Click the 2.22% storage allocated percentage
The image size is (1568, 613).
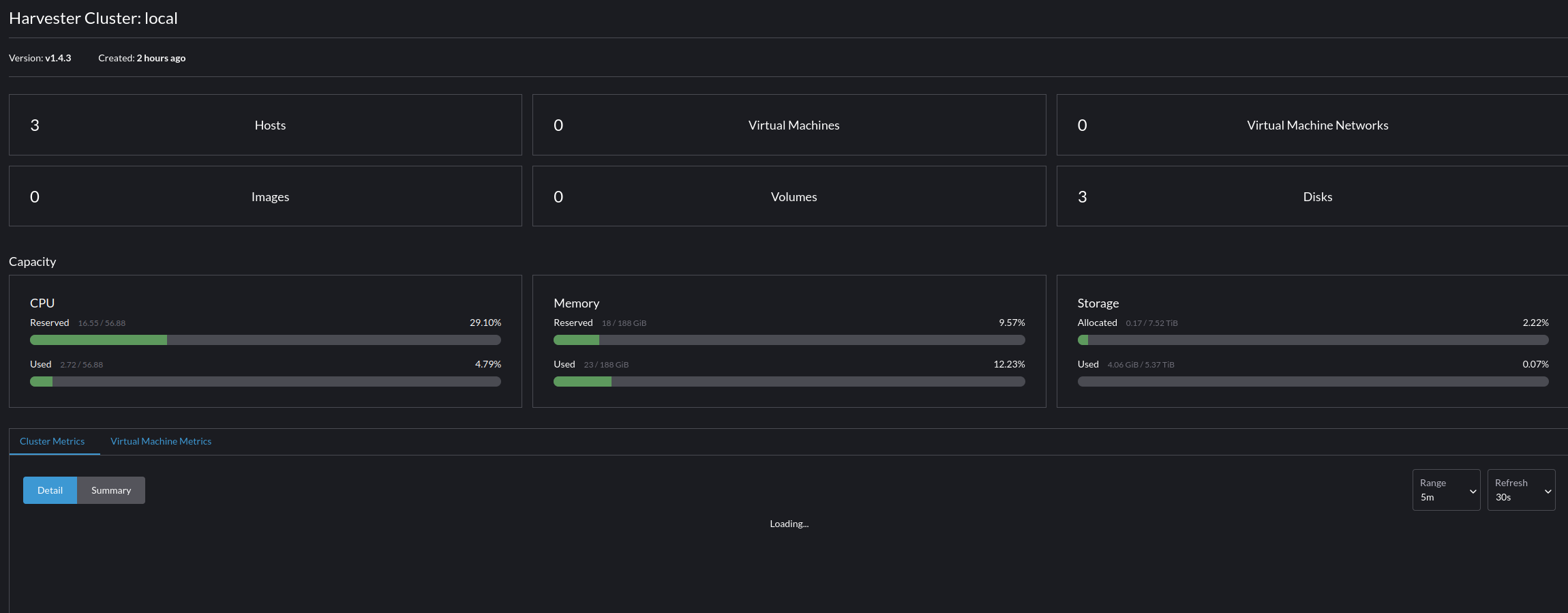(x=1535, y=323)
